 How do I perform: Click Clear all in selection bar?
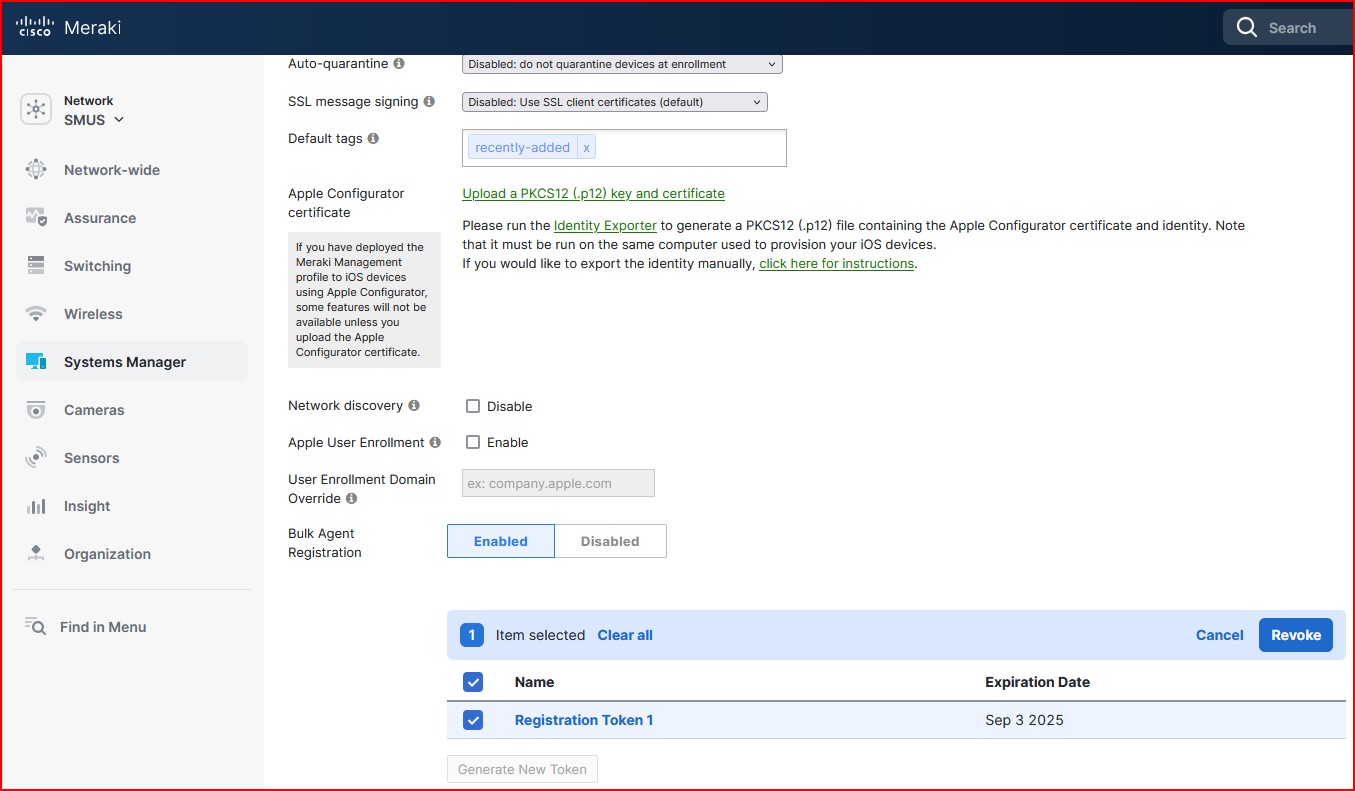[x=625, y=635]
